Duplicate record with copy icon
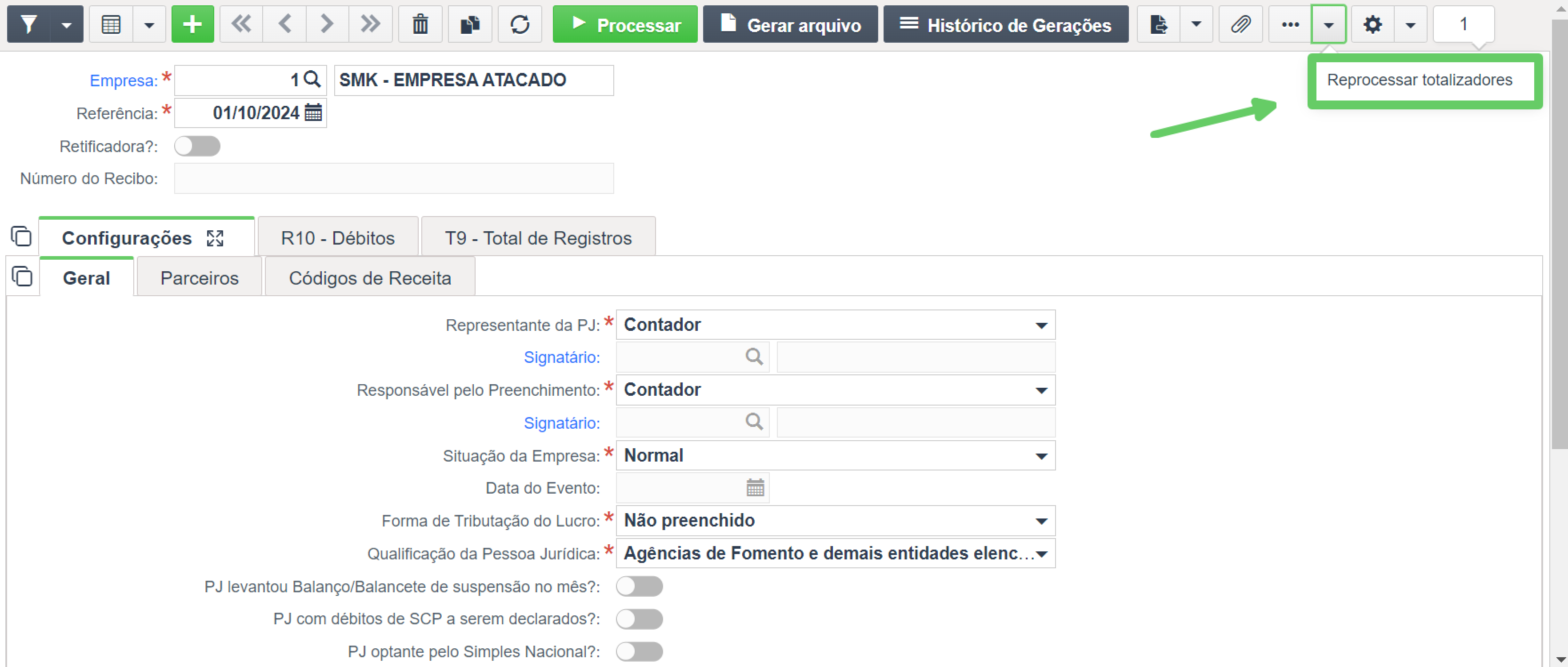 (470, 24)
